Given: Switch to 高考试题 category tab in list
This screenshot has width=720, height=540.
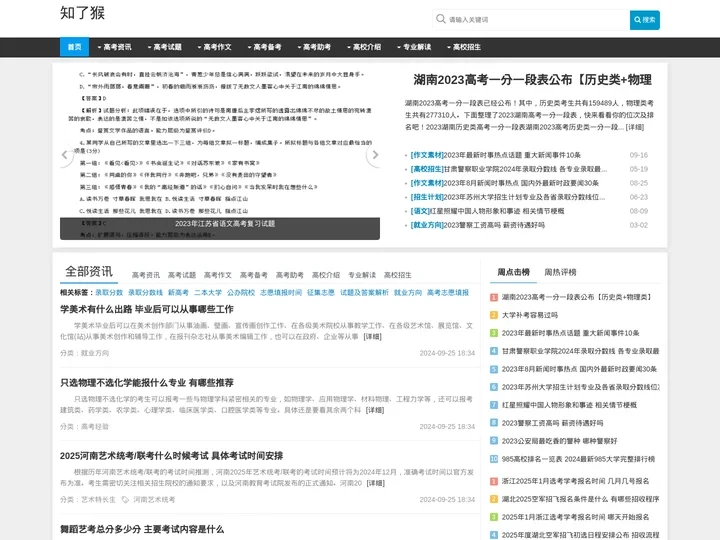Looking at the screenshot, I should [181, 275].
